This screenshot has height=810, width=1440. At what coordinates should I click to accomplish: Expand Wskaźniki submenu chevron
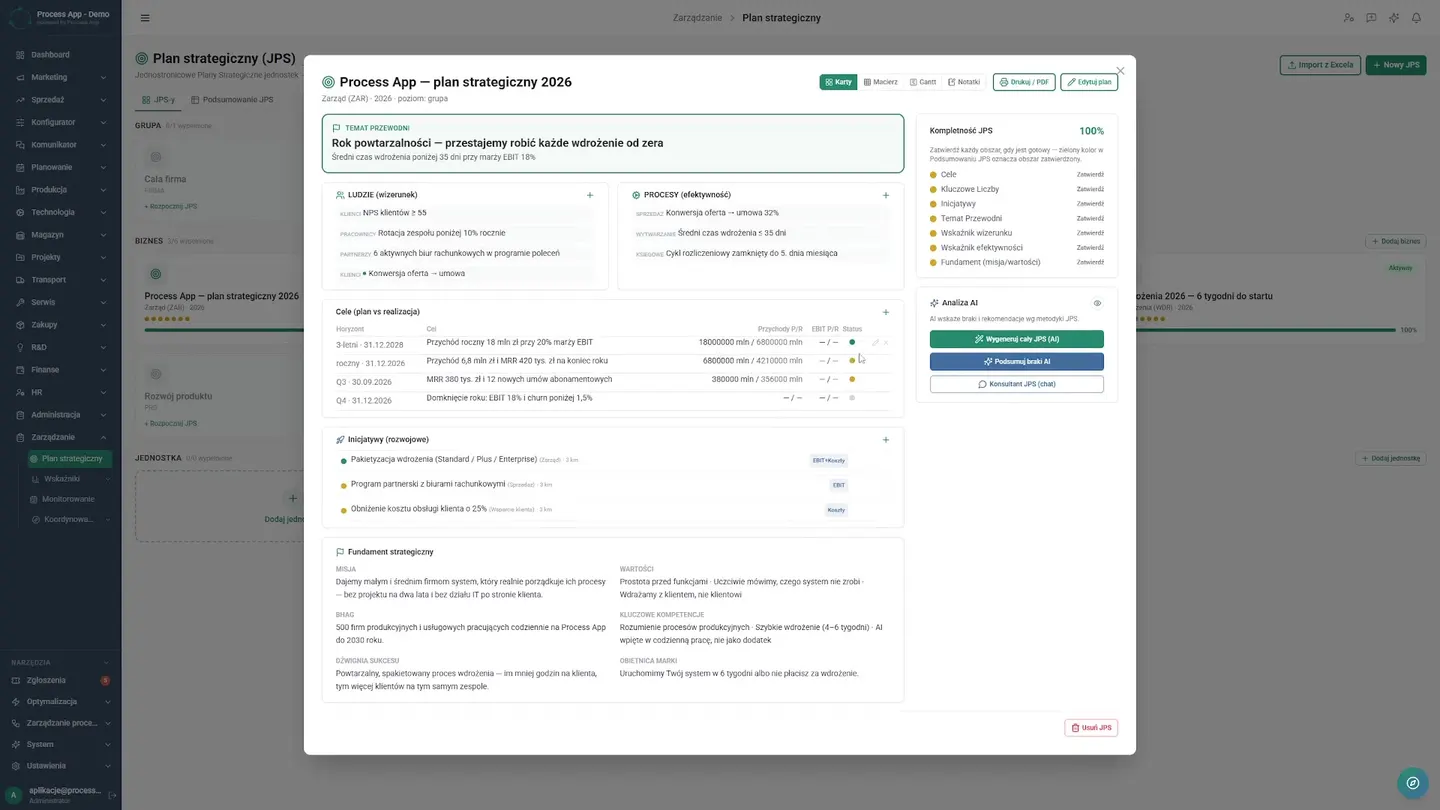coord(107,479)
